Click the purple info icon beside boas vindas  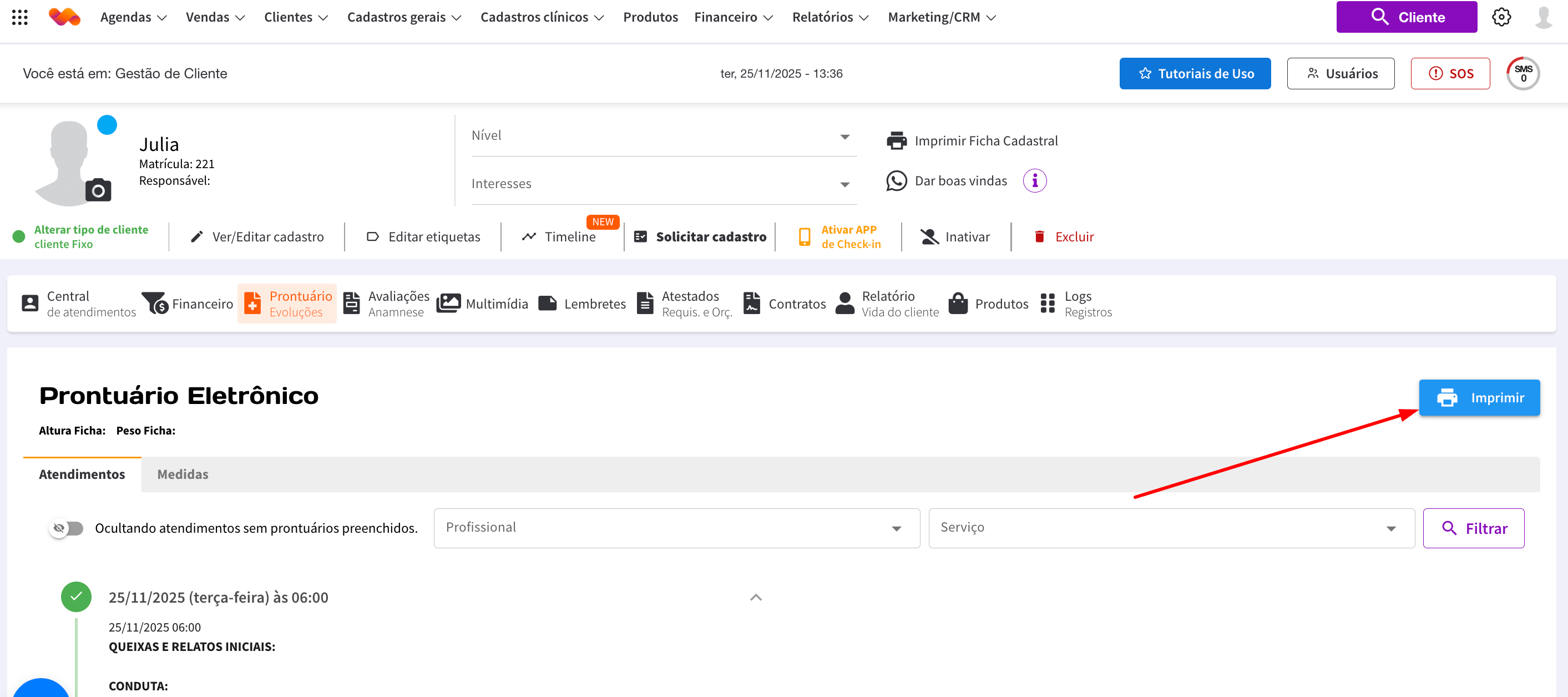(x=1034, y=181)
